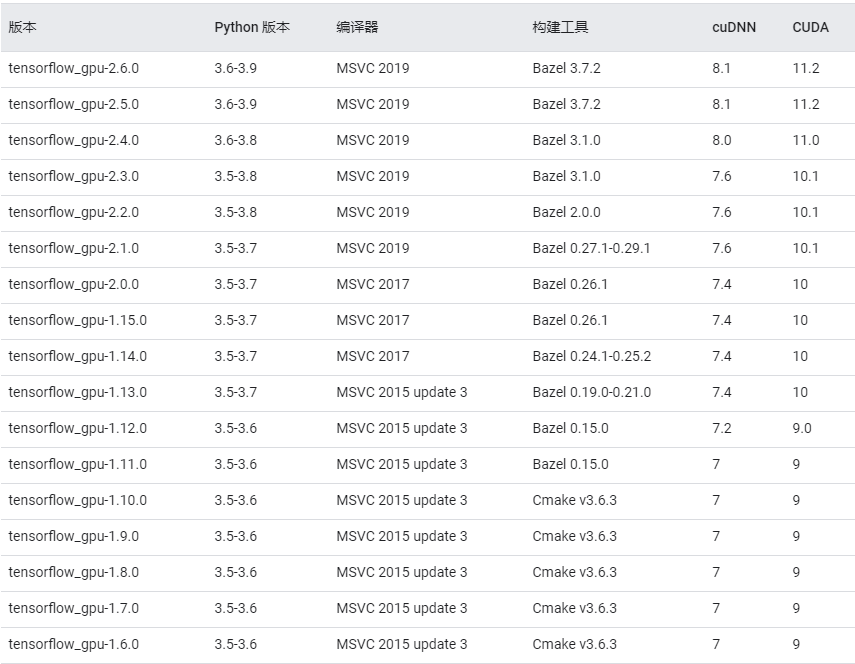
Task: Click the Bazel 2.0.0 cell
Action: (567, 212)
